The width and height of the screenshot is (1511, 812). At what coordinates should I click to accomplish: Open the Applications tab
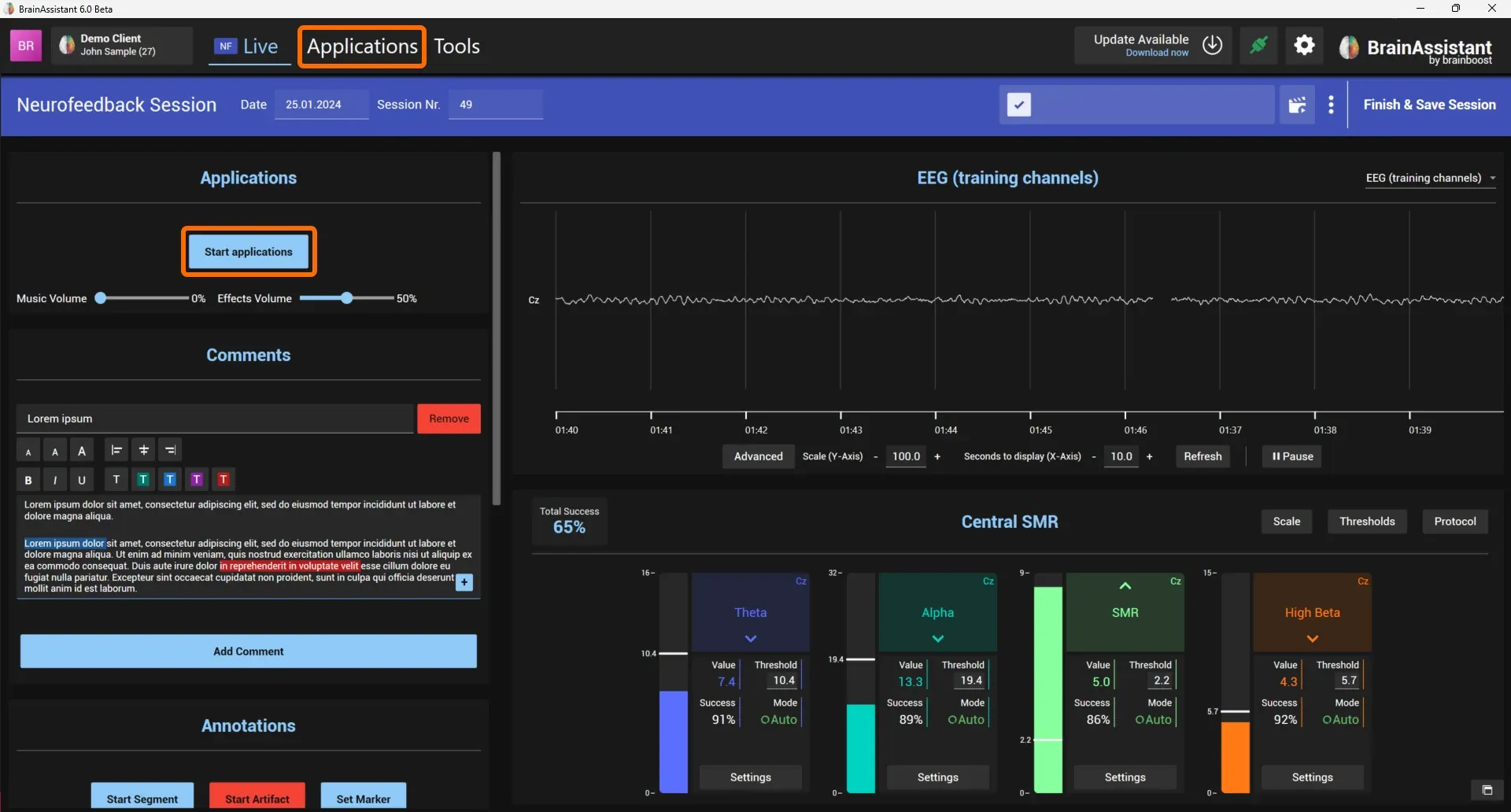362,46
